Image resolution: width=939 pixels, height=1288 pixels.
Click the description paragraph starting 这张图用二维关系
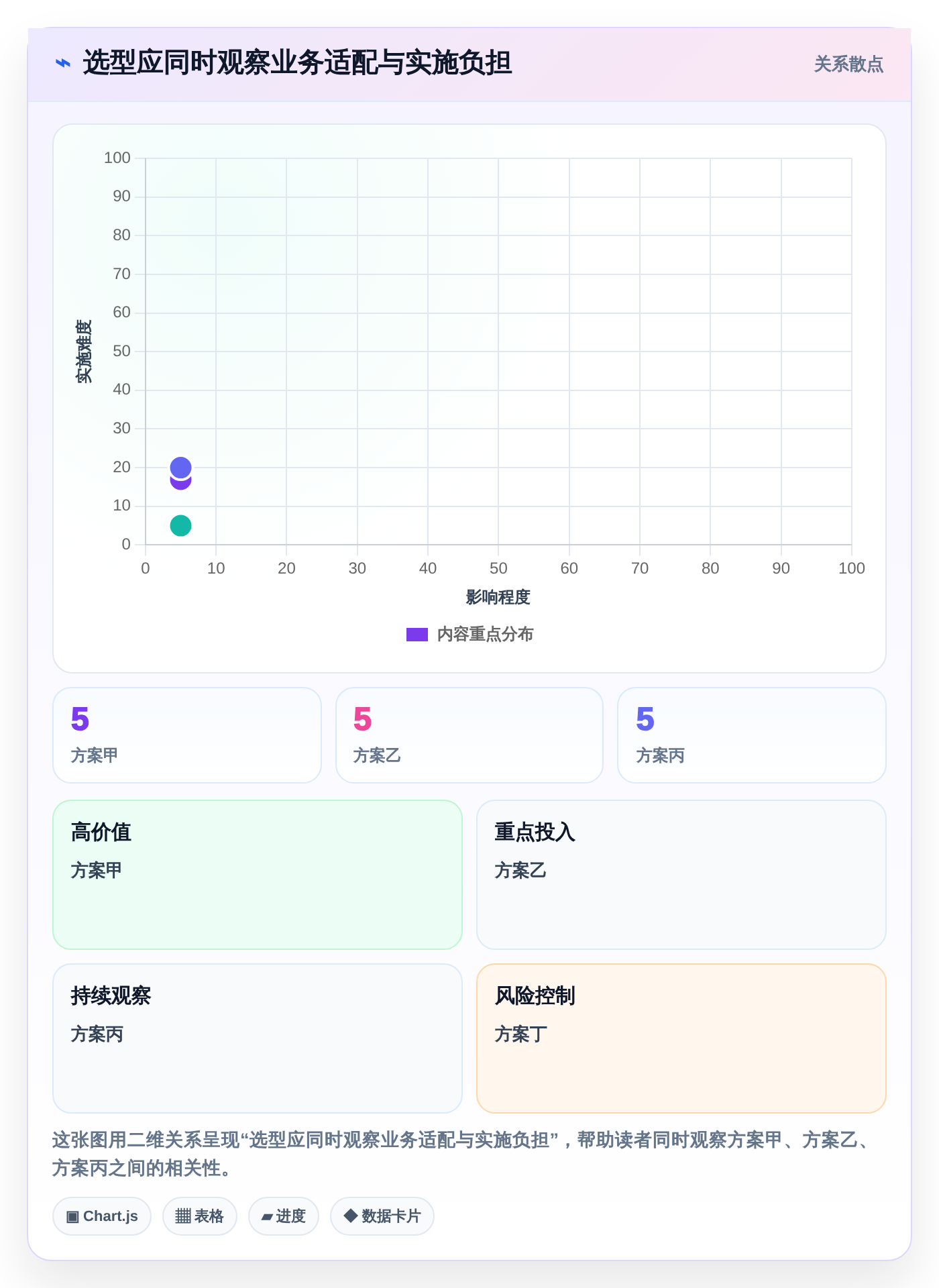tap(463, 1154)
